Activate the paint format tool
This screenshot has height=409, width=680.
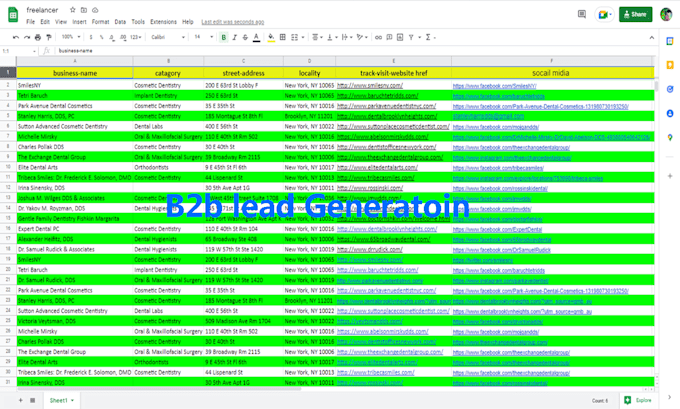(x=49, y=37)
